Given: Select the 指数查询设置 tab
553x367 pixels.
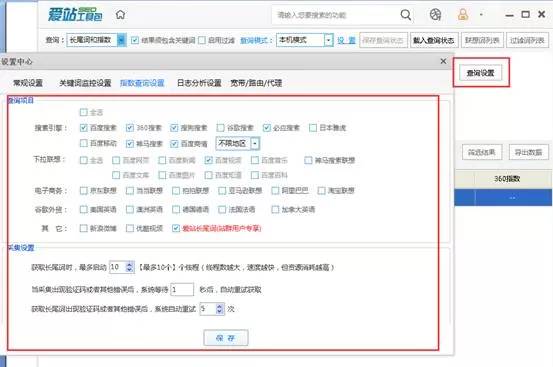Looking at the screenshot, I should point(142,83).
